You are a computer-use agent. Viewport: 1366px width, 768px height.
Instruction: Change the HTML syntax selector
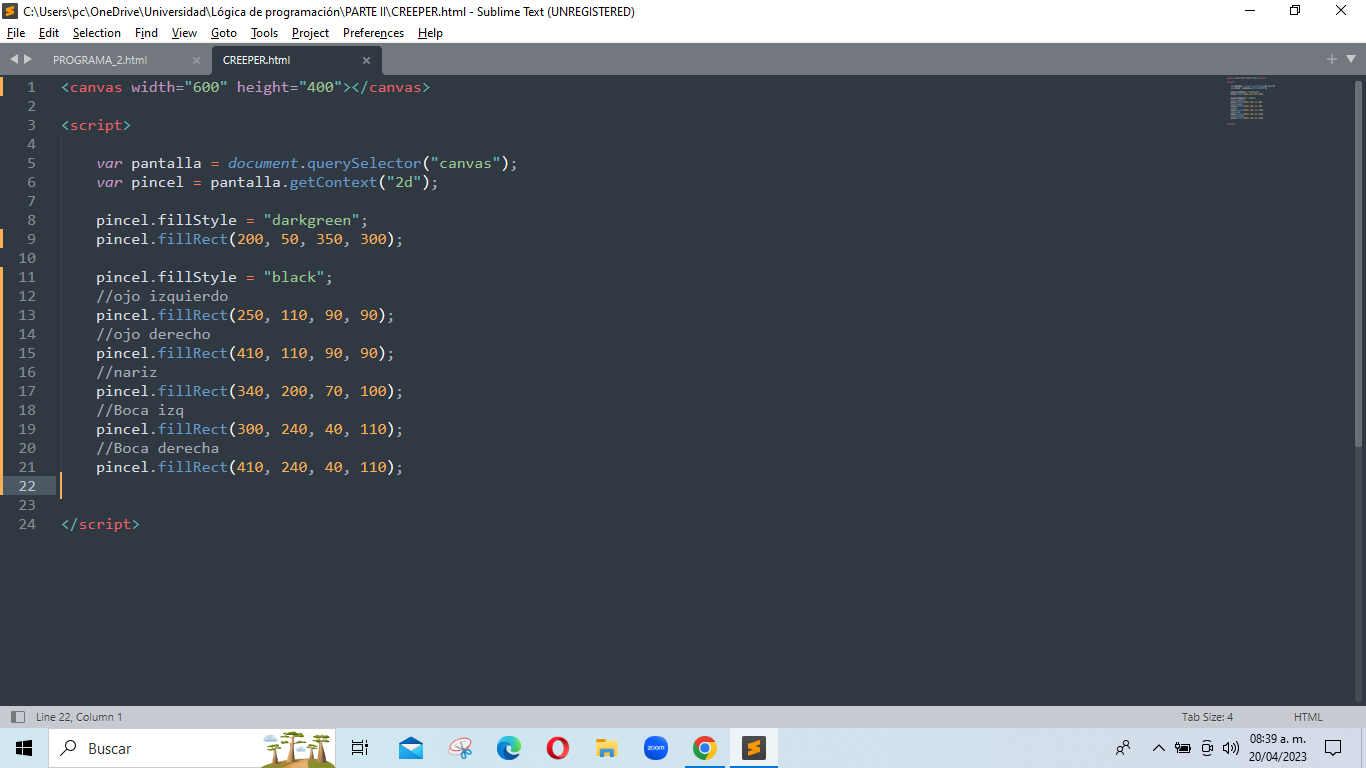pos(1308,717)
